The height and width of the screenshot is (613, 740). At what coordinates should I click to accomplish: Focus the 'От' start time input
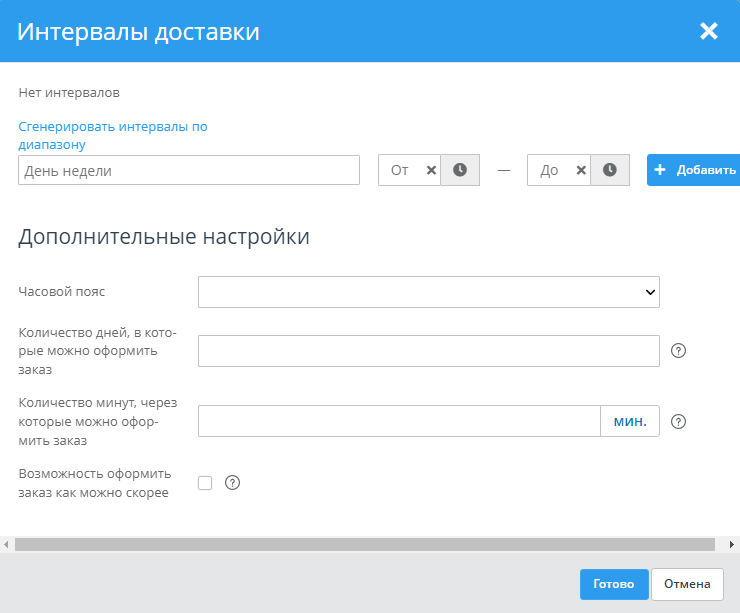(400, 170)
